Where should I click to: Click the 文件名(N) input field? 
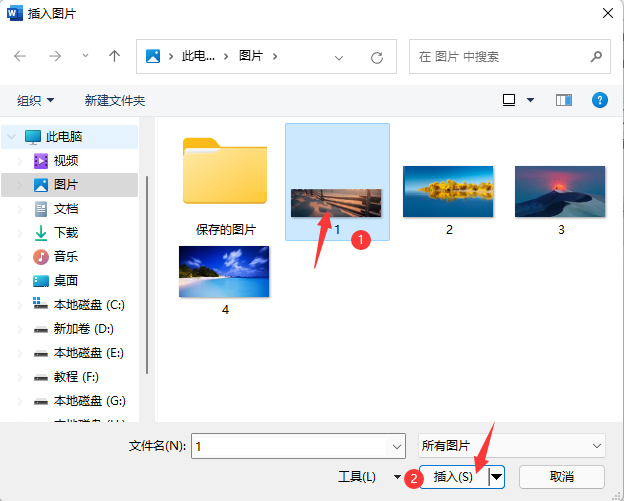tap(290, 446)
